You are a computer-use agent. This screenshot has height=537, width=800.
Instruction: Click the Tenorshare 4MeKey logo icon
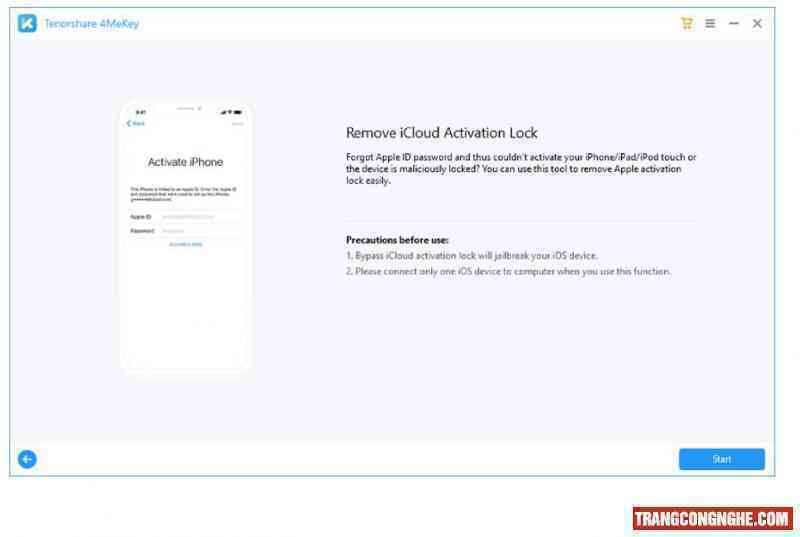pyautogui.click(x=27, y=23)
